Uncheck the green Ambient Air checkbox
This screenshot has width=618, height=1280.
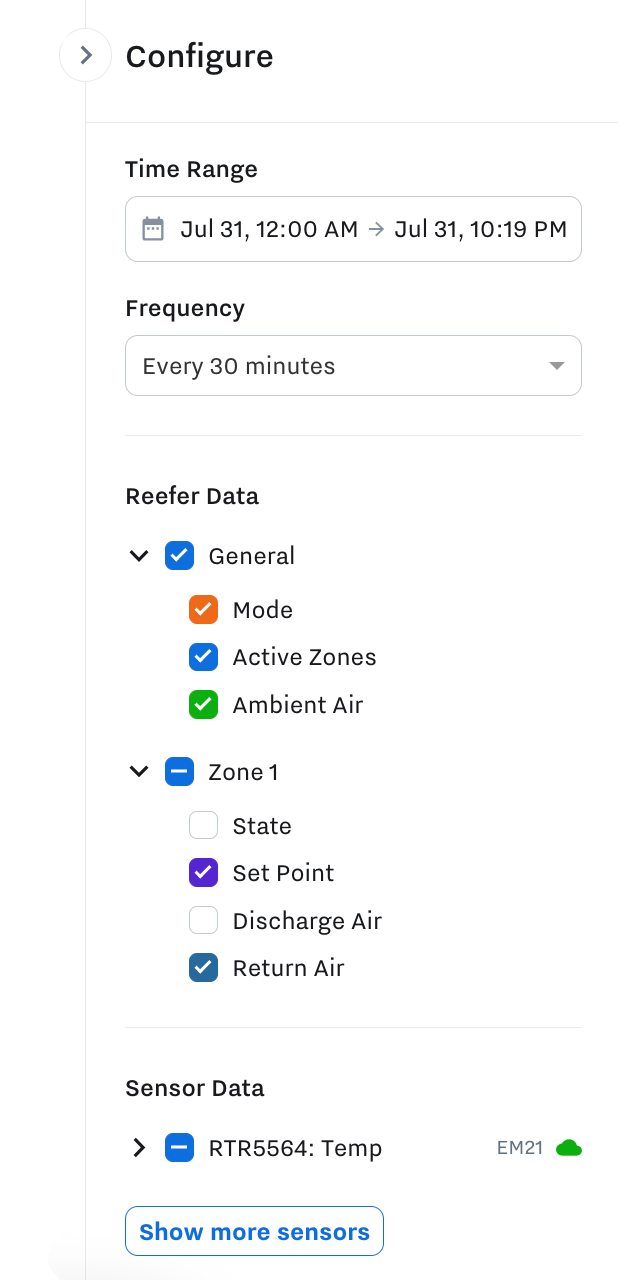[203, 704]
